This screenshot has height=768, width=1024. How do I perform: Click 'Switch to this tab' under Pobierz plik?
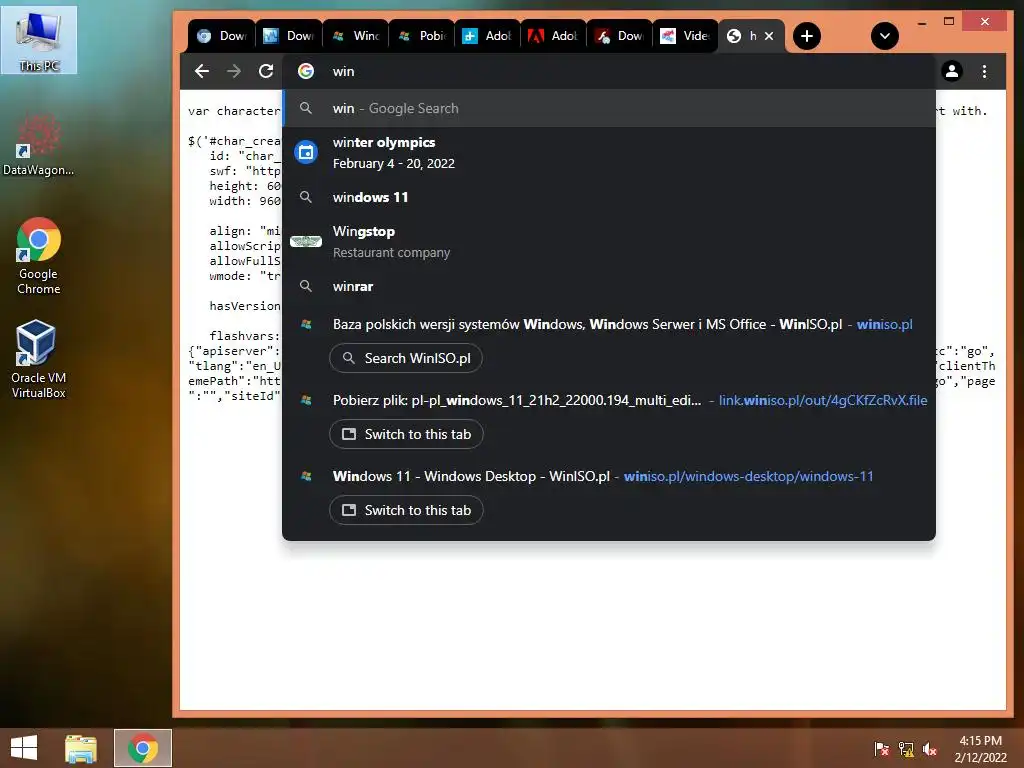click(x=406, y=434)
